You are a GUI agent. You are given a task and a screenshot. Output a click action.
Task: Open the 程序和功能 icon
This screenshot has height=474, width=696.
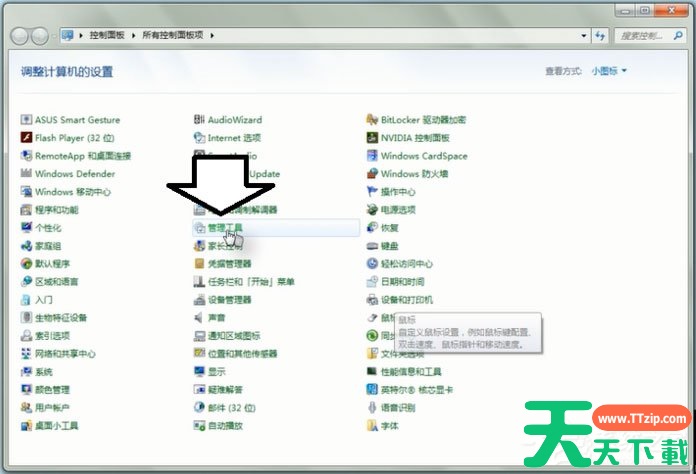coord(27,209)
